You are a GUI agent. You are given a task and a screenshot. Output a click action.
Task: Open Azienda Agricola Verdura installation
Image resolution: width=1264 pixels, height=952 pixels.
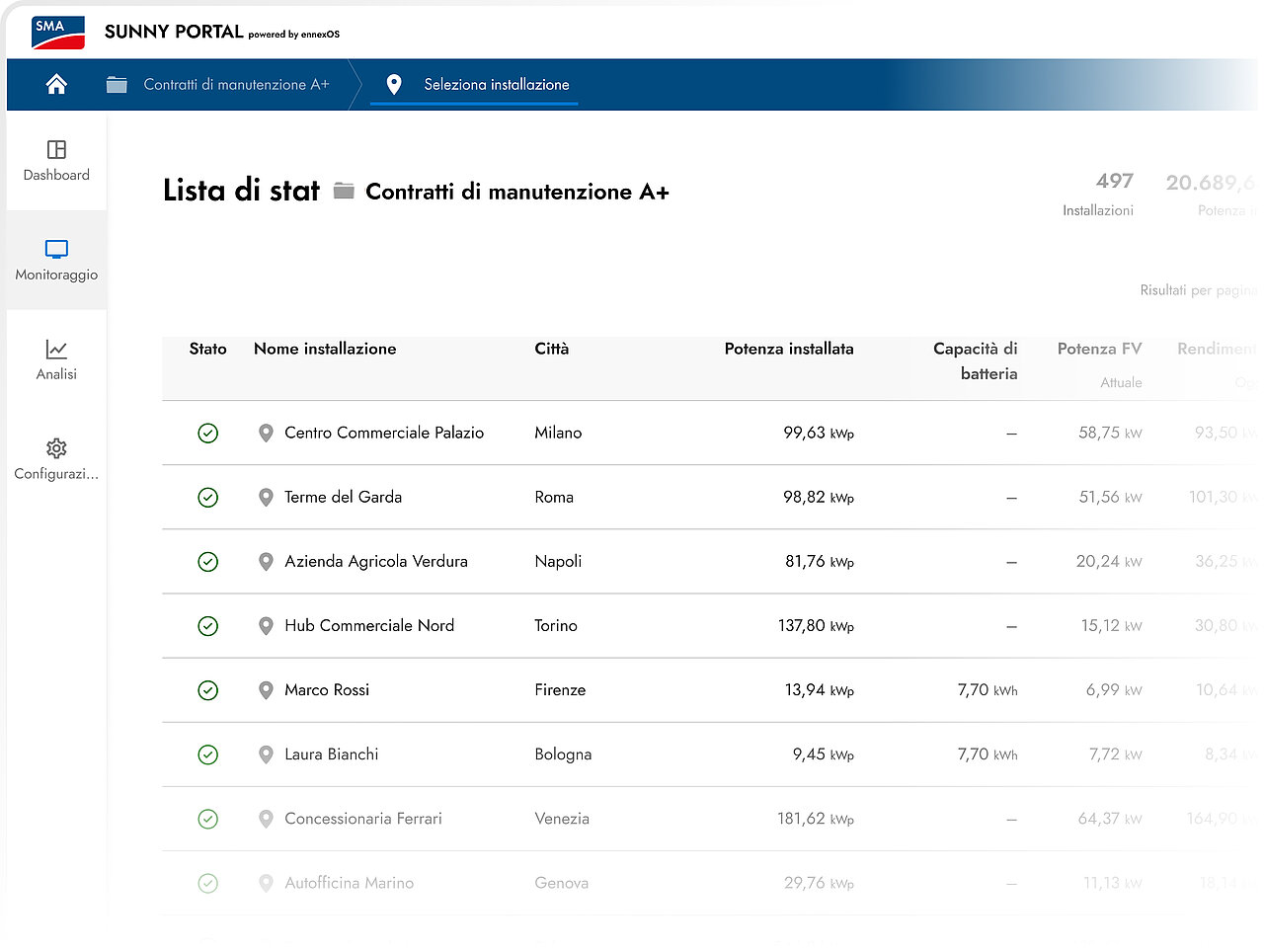(x=376, y=561)
